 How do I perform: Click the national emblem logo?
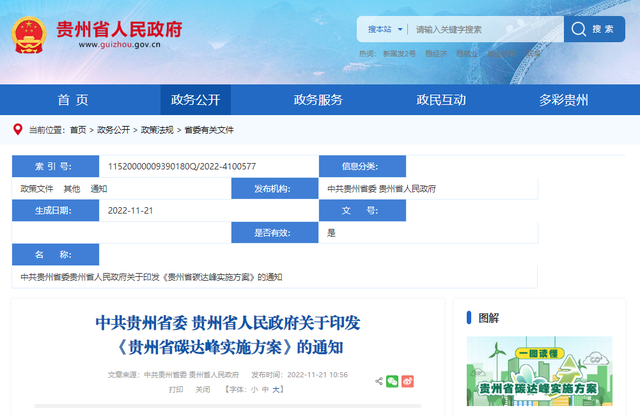click(31, 34)
